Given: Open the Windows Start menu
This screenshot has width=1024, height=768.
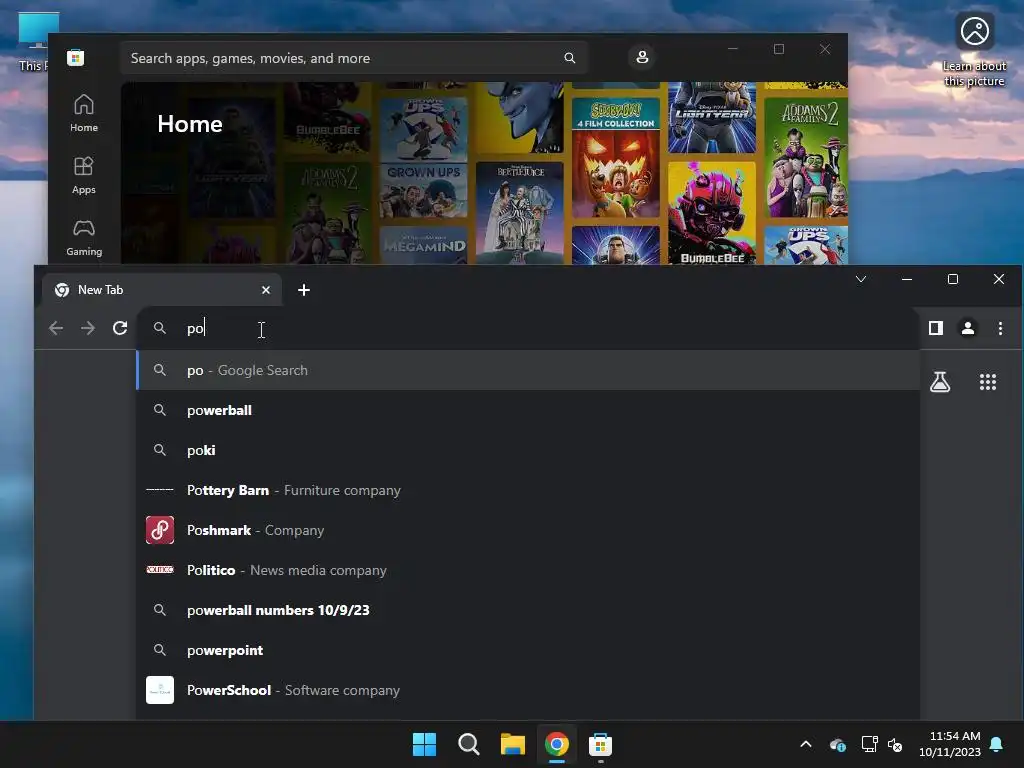Looking at the screenshot, I should click(424, 744).
